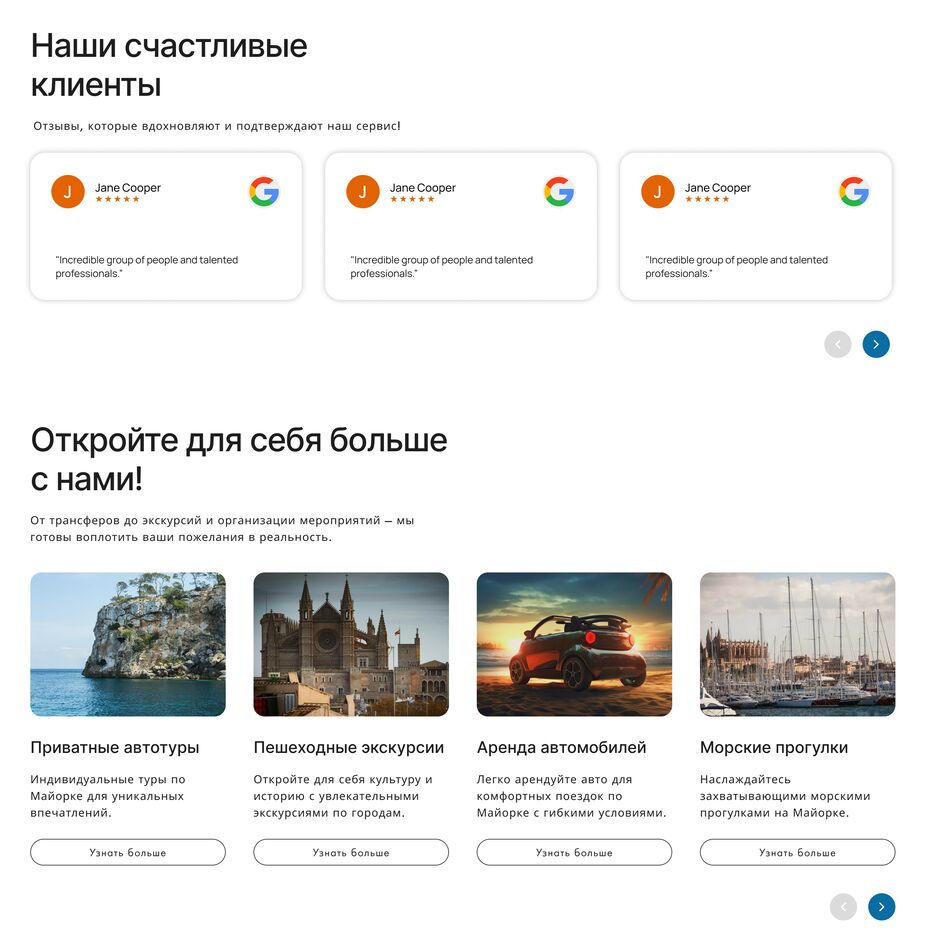The image size is (935, 952).
Task: Click the blue right arrow under the services
Action: click(882, 907)
